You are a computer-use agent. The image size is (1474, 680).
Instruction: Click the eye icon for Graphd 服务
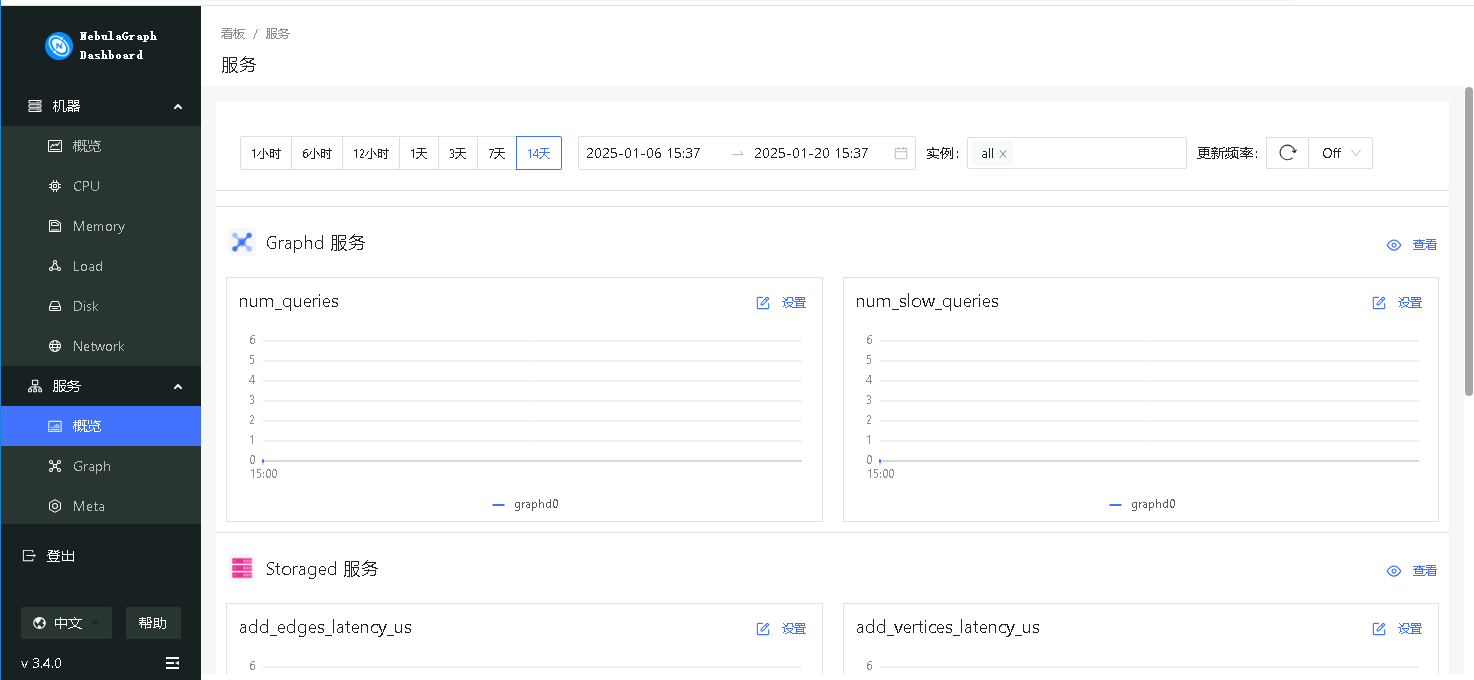coord(1394,245)
